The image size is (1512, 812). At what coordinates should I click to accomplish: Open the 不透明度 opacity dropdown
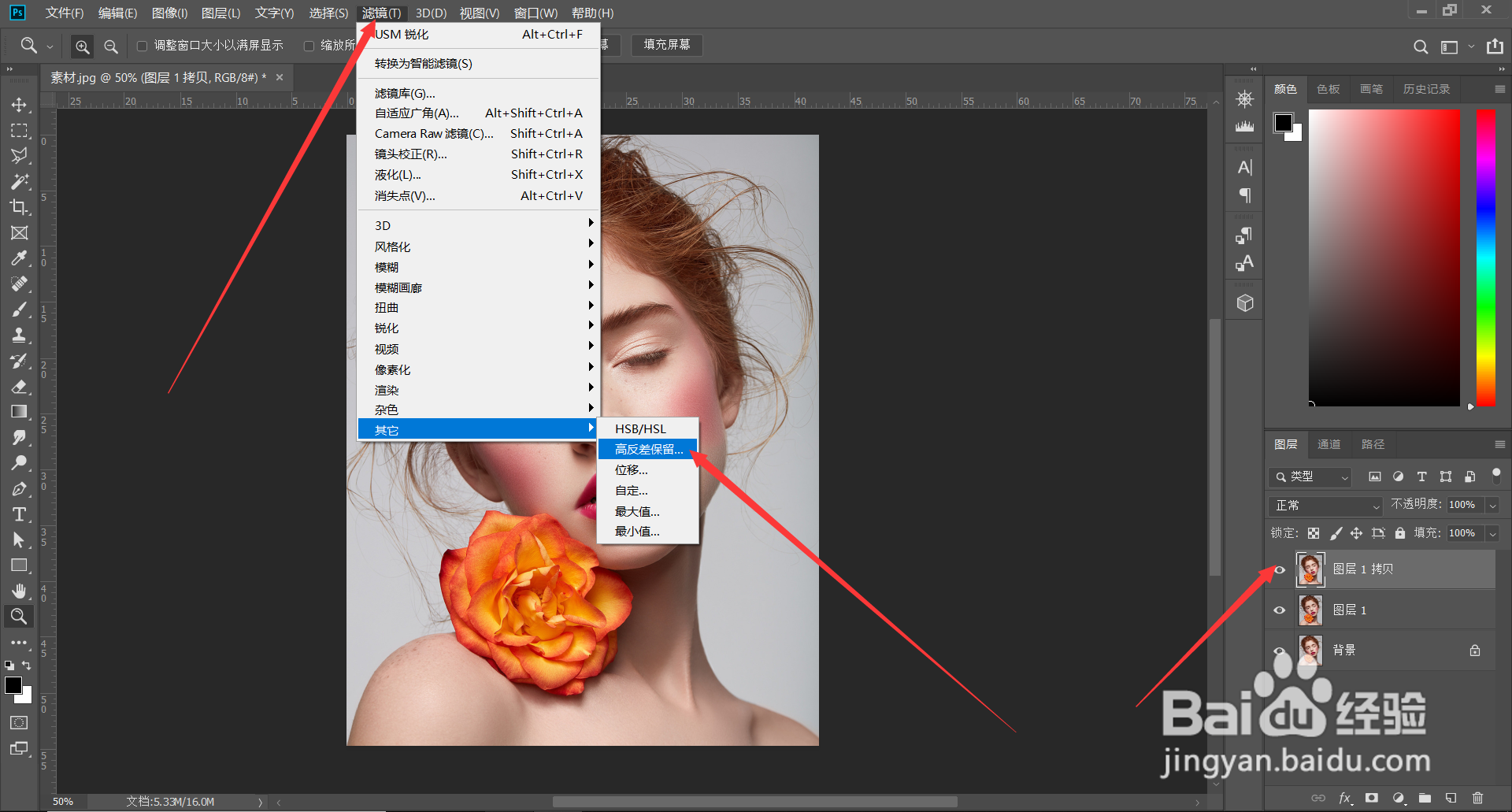click(1493, 505)
